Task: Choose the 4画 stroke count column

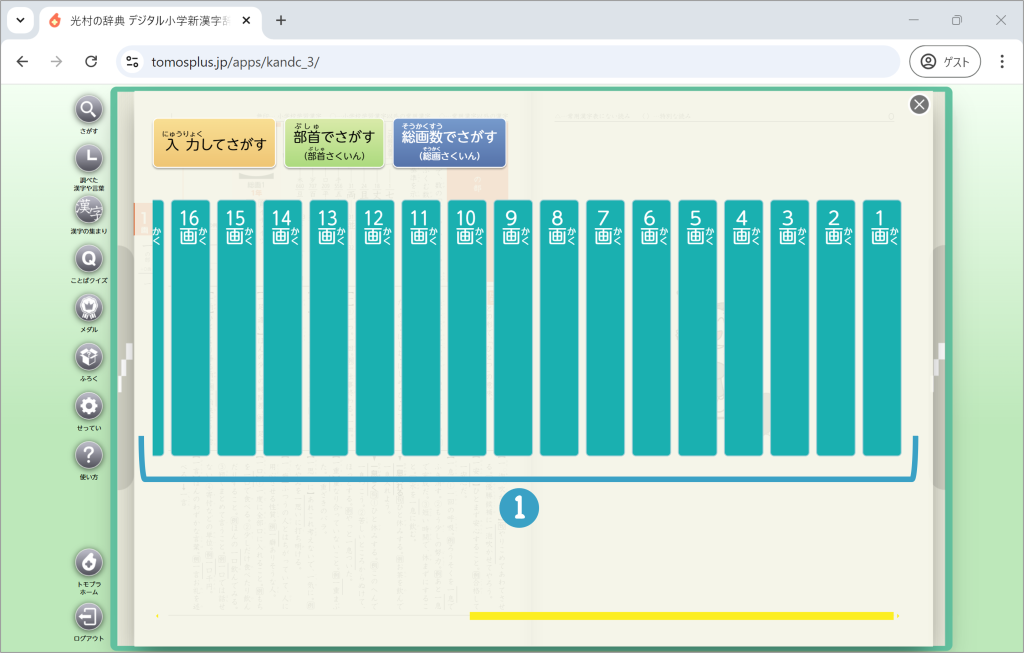Action: pyautogui.click(x=744, y=328)
